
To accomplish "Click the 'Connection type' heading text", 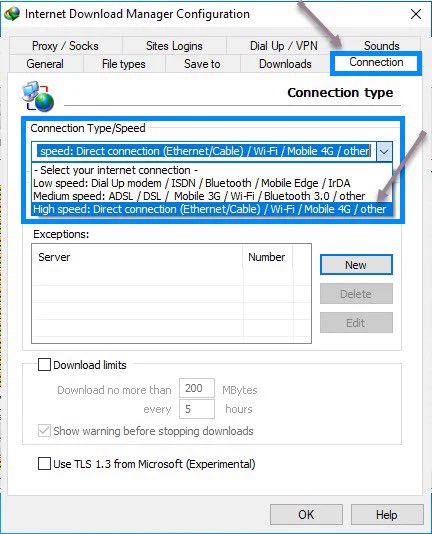I will tap(340, 93).
